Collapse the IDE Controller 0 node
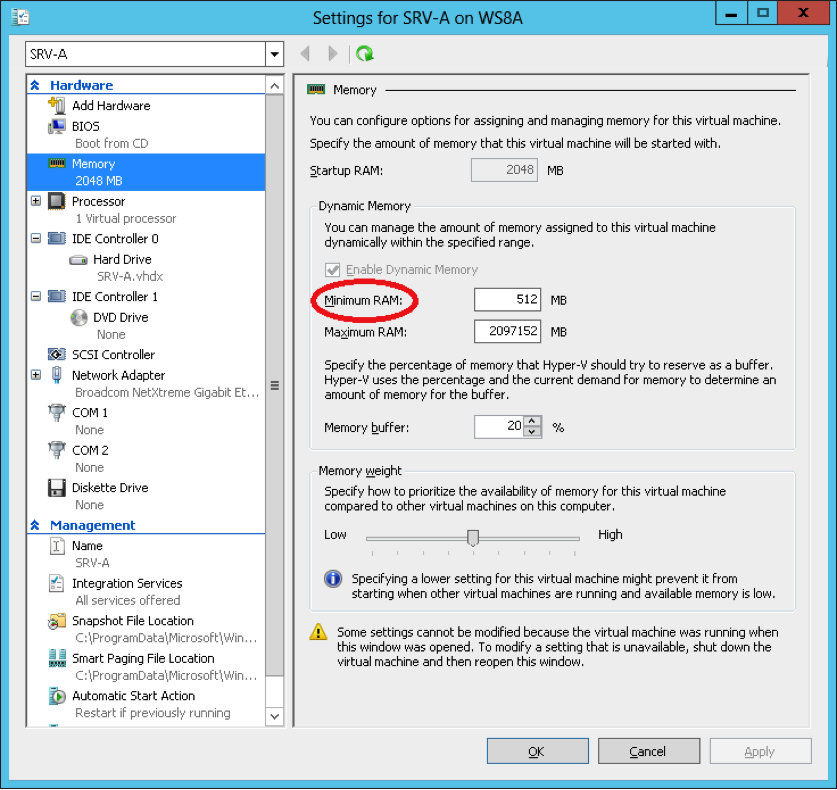837x790 pixels. tap(35, 238)
